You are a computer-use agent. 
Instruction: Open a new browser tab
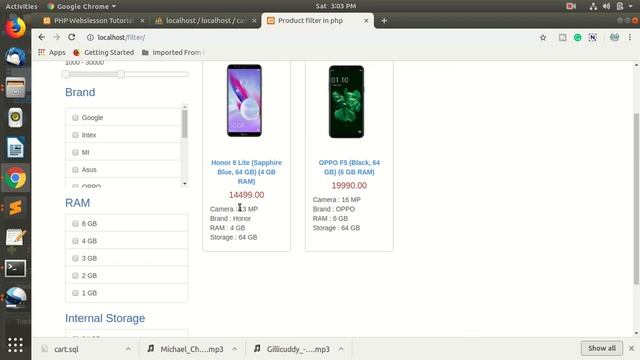pos(384,20)
